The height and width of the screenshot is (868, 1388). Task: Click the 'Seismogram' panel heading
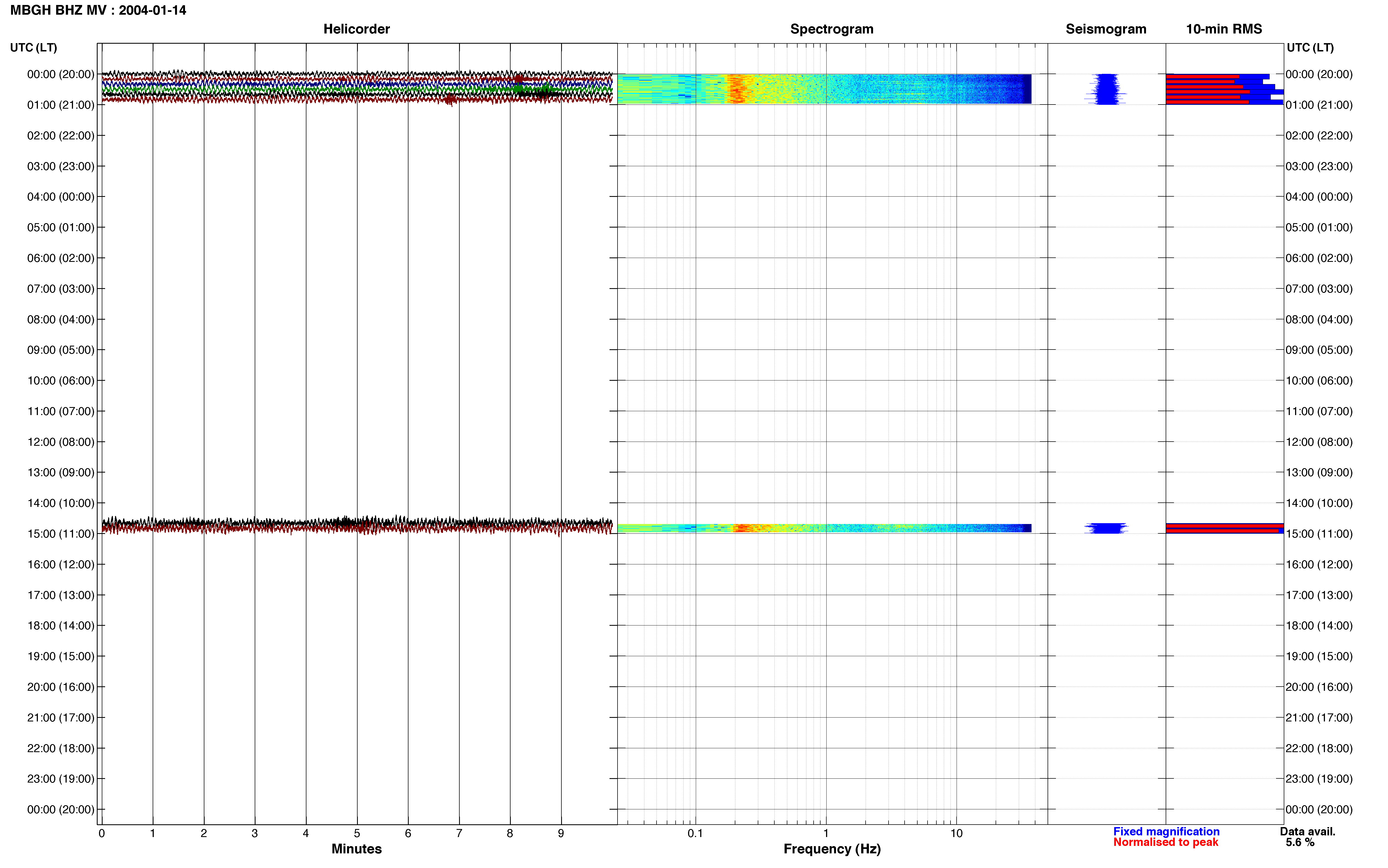[1106, 29]
